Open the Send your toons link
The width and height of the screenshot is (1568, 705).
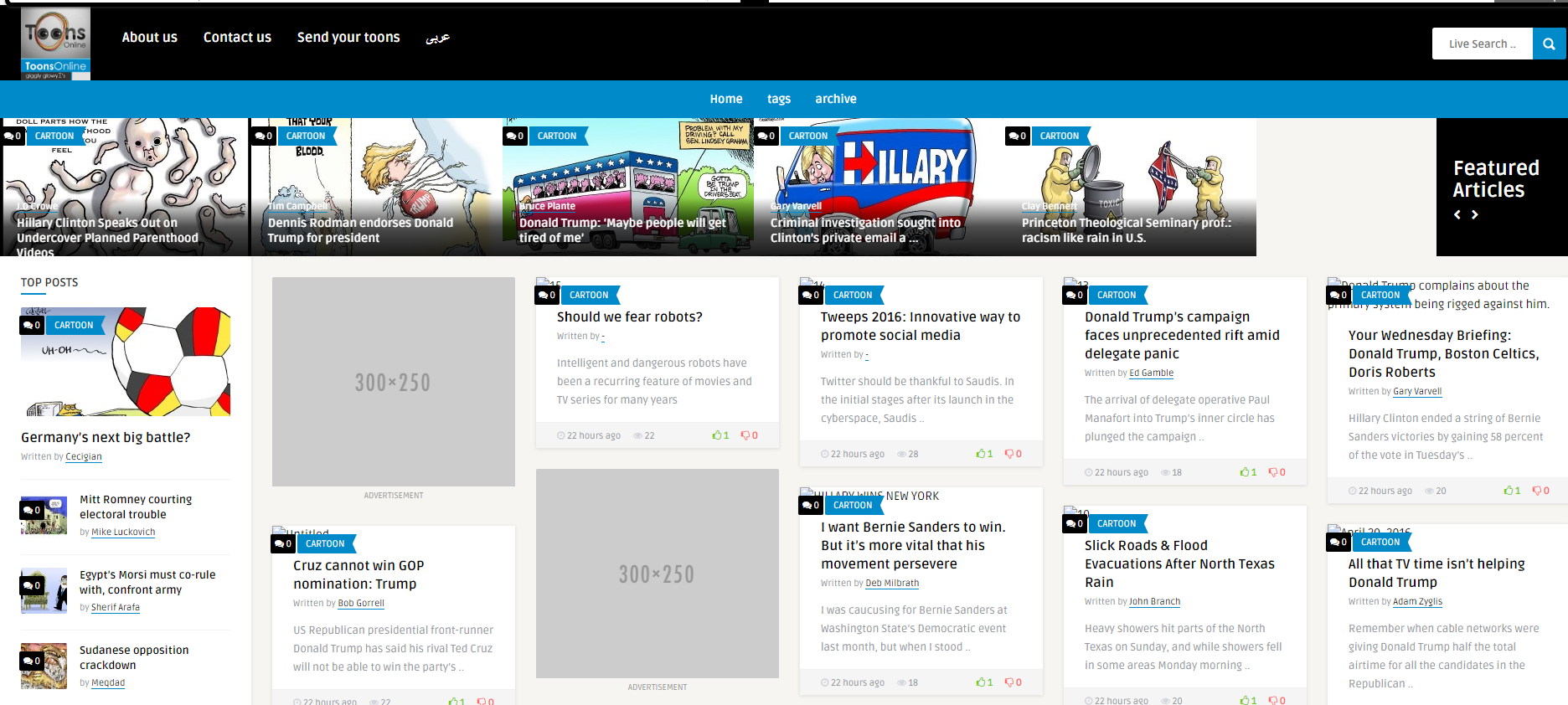pos(348,37)
